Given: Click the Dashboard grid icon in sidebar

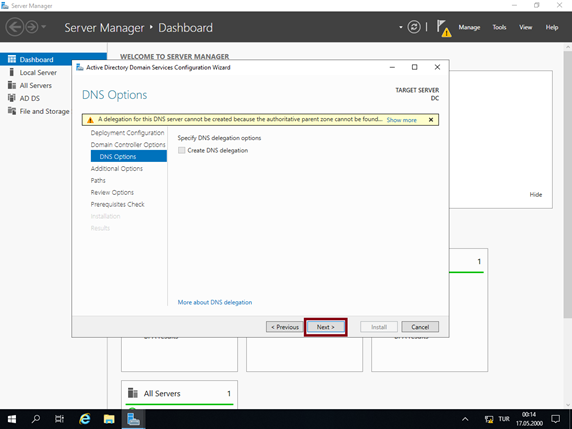Looking at the screenshot, I should click(x=12, y=59).
